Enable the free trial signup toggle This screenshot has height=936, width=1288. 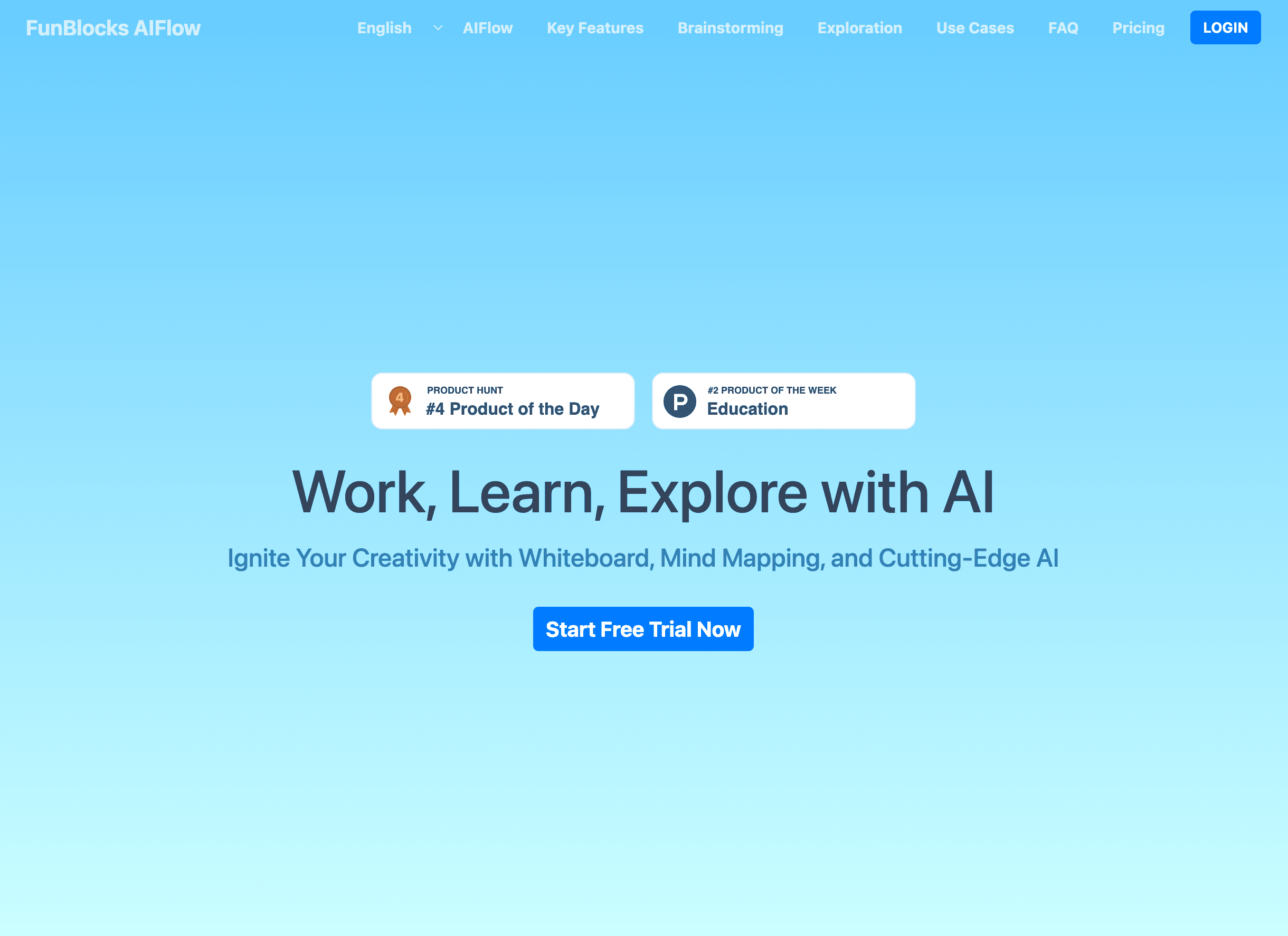click(643, 628)
